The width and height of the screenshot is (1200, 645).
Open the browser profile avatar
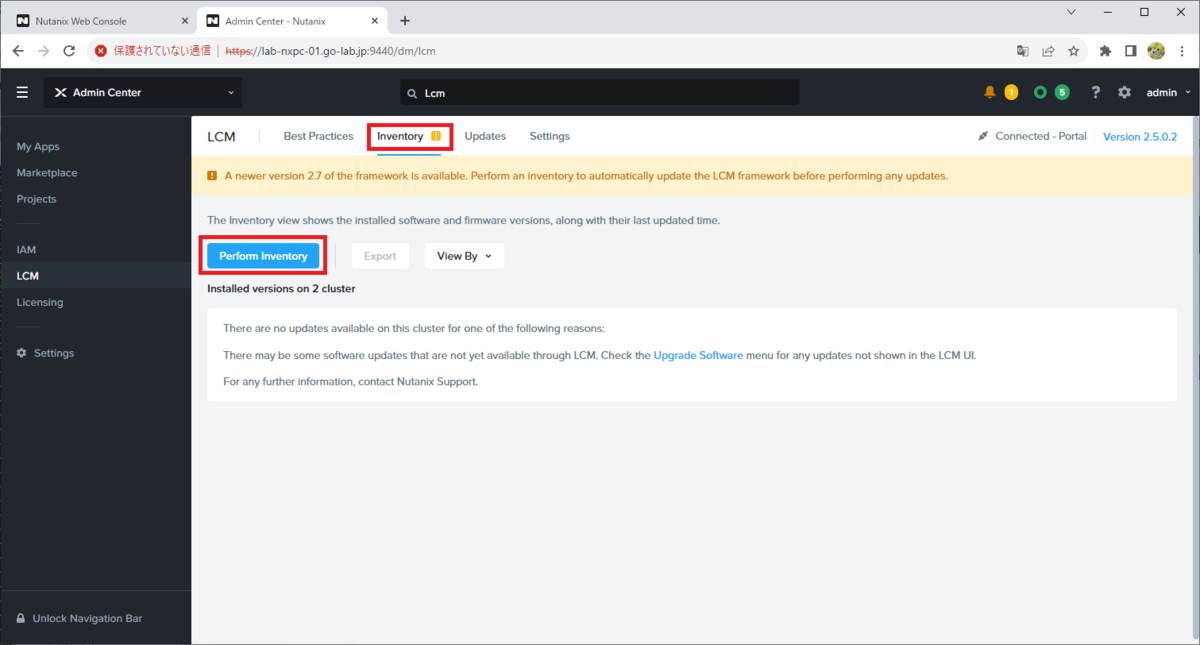pyautogui.click(x=1156, y=50)
